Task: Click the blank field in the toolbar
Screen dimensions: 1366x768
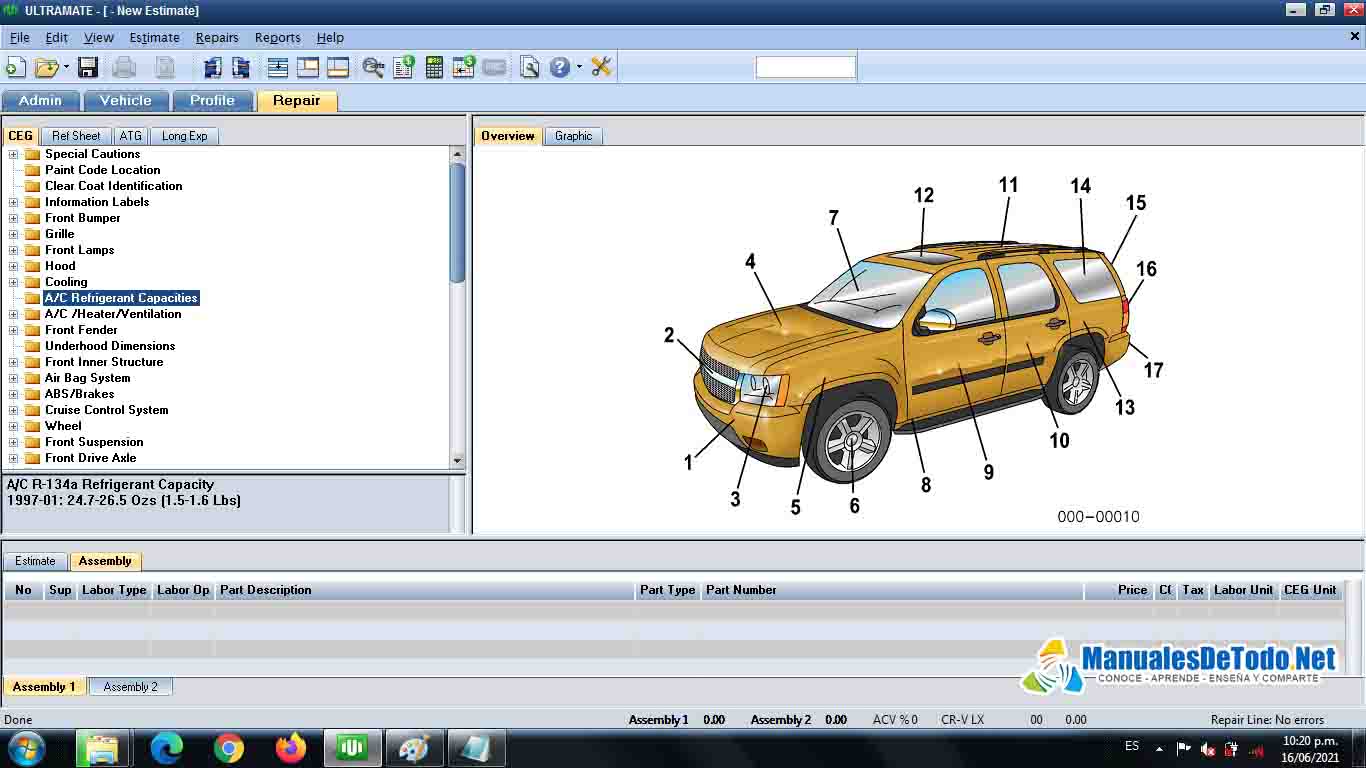Action: 806,67
